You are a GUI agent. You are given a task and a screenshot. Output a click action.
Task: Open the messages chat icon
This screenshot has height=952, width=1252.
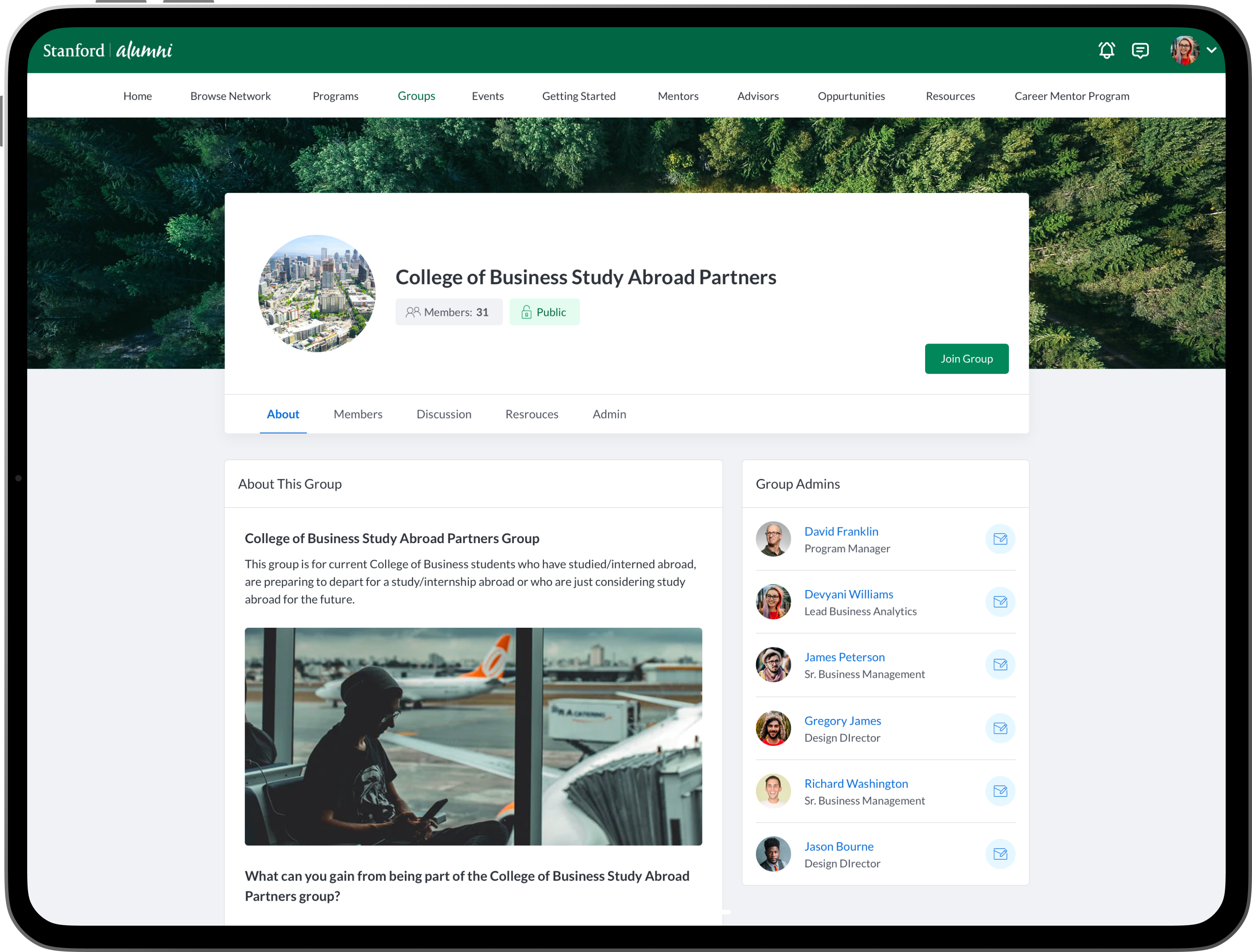pyautogui.click(x=1140, y=50)
